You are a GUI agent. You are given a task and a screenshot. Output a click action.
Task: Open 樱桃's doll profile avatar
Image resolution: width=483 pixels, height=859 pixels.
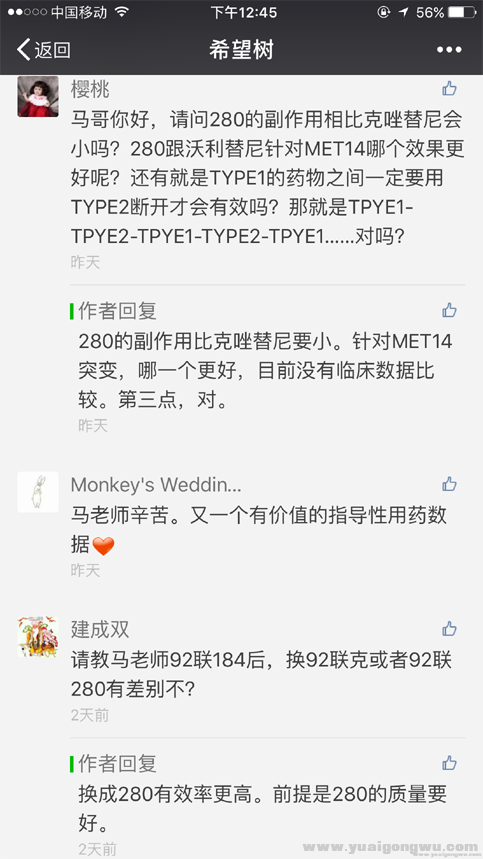point(38,96)
